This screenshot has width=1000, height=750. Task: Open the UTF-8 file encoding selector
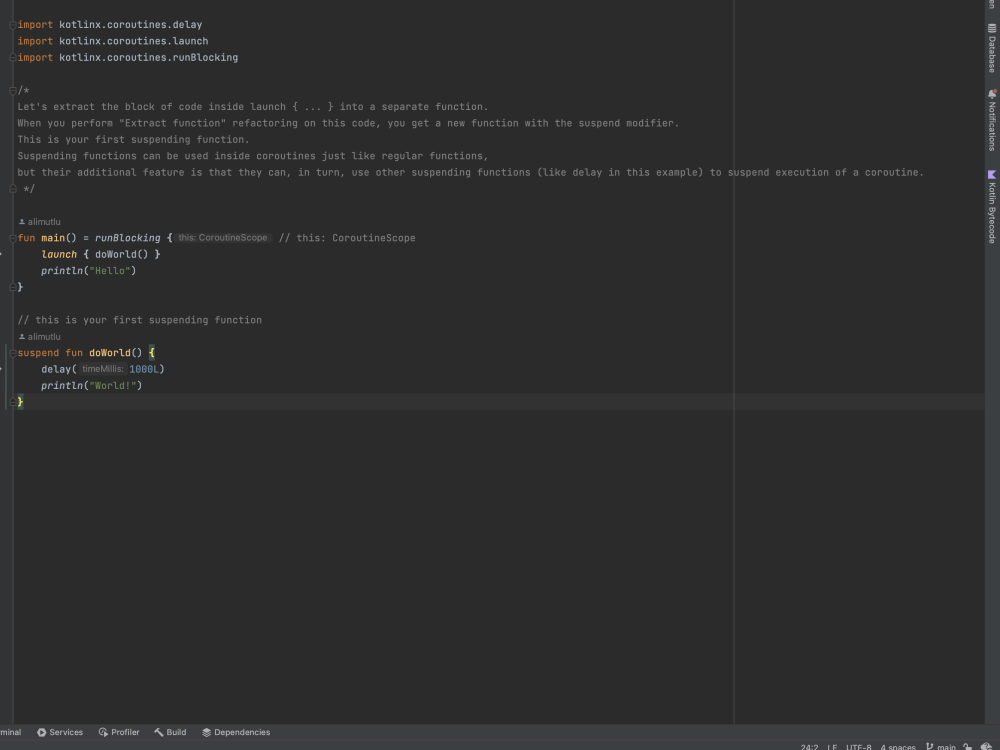(858, 747)
